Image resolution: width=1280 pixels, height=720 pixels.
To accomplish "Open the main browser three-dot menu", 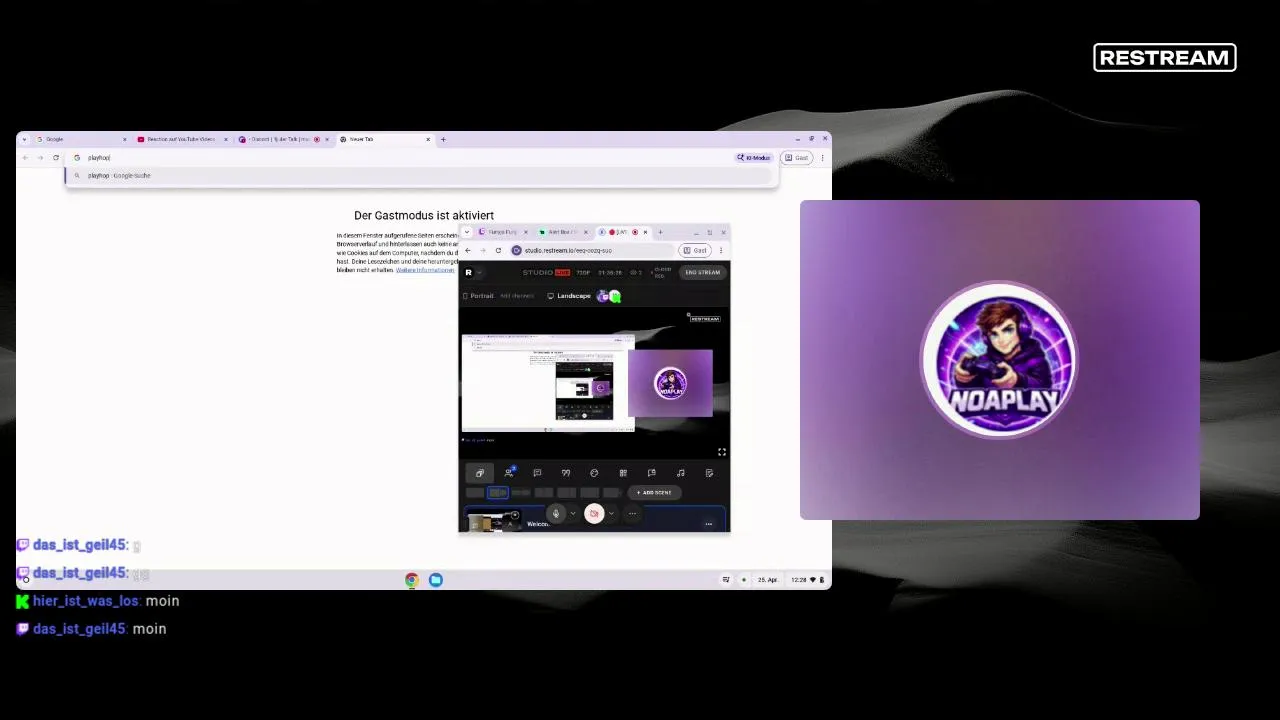I will coord(823,158).
